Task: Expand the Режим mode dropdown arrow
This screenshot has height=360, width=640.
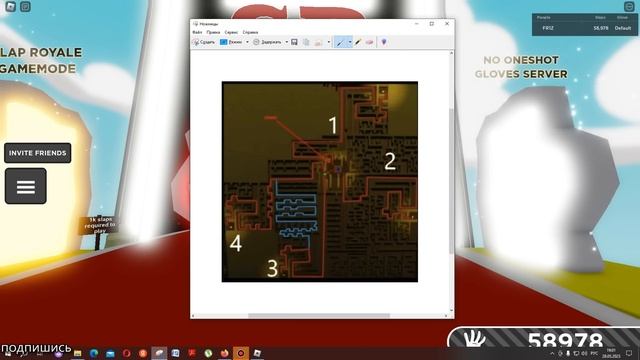Action: click(x=247, y=42)
